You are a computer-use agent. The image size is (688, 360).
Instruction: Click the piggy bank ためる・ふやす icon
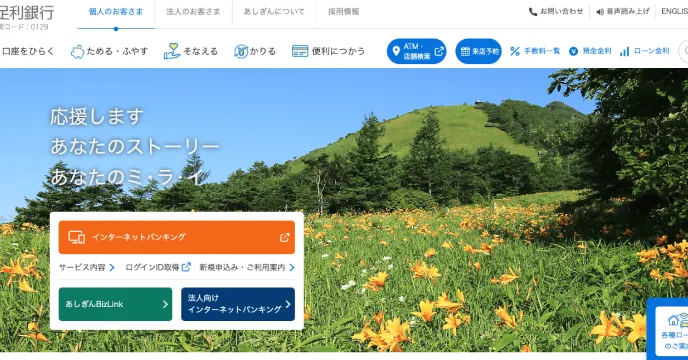coord(77,52)
